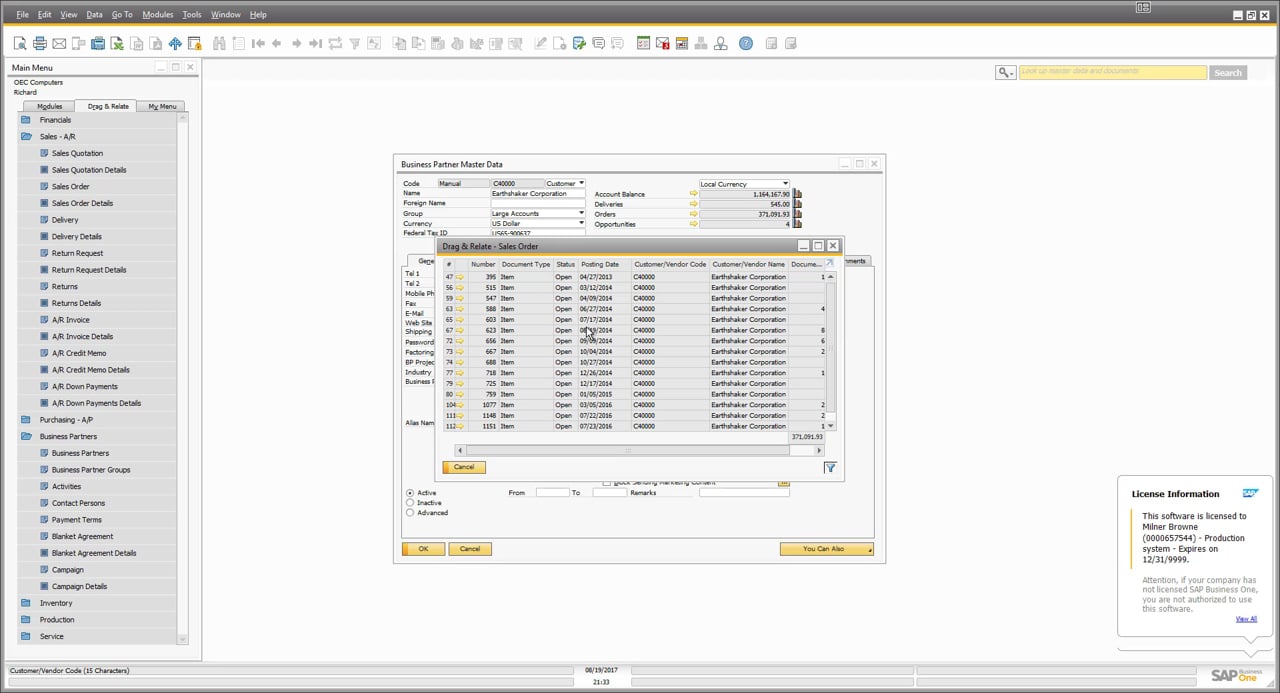The width and height of the screenshot is (1280, 693).
Task: Click the Foreign Name input field
Action: click(x=538, y=203)
